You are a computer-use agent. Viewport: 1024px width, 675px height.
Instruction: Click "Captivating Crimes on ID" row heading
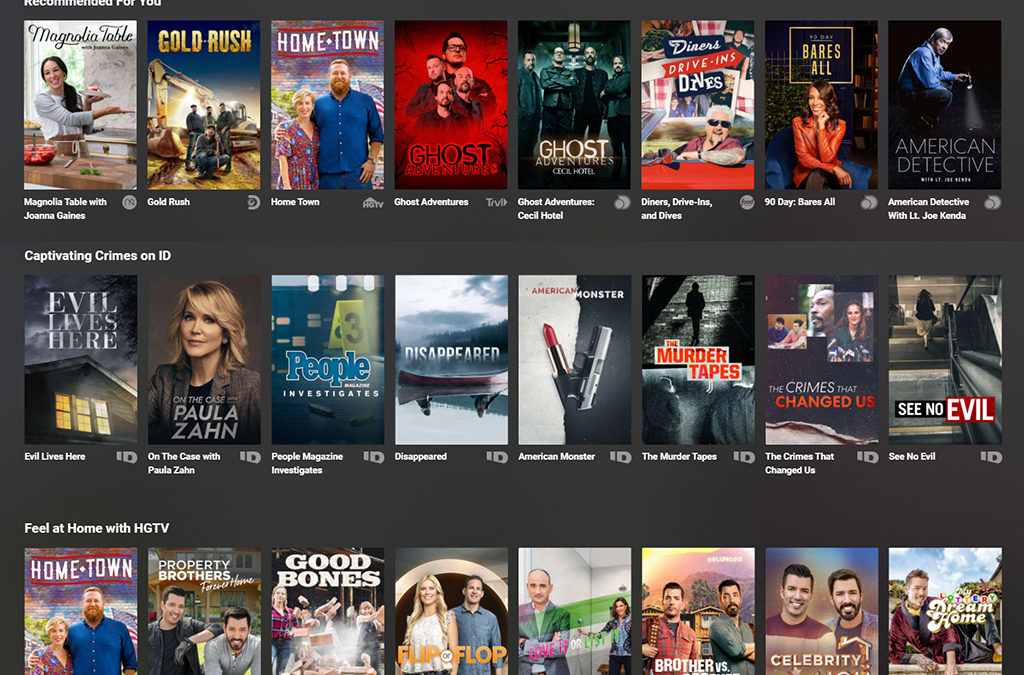pyautogui.click(x=98, y=256)
